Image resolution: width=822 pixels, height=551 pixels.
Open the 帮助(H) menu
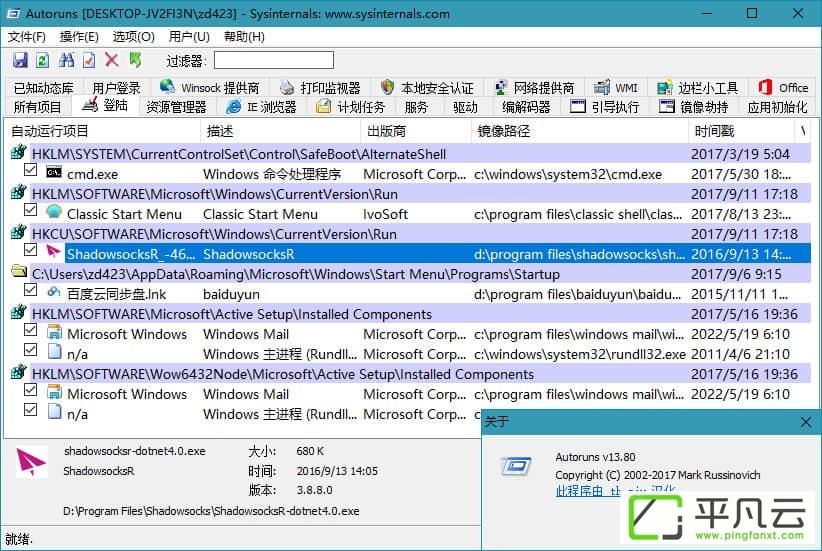click(x=244, y=37)
